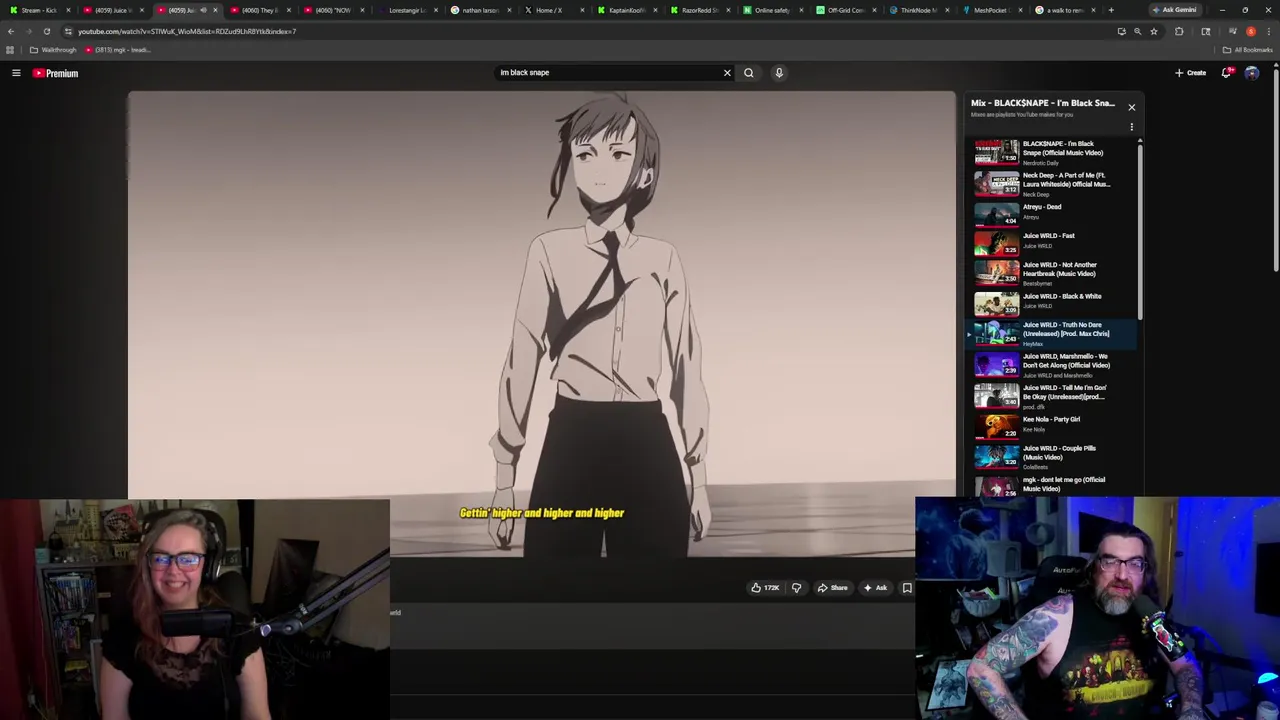Go to YouTube Premium home logo
This screenshot has height=720, width=1280.
click(55, 73)
